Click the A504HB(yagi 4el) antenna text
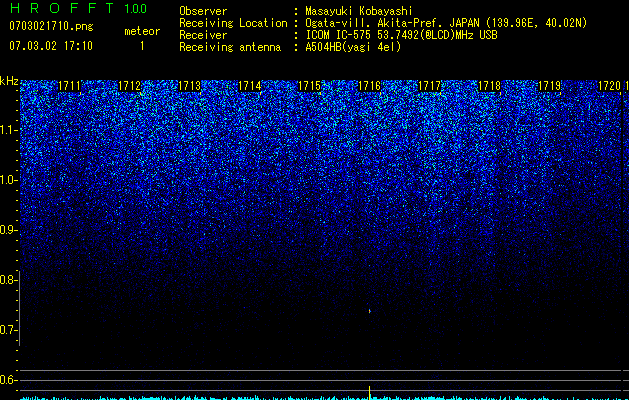 tap(353, 47)
